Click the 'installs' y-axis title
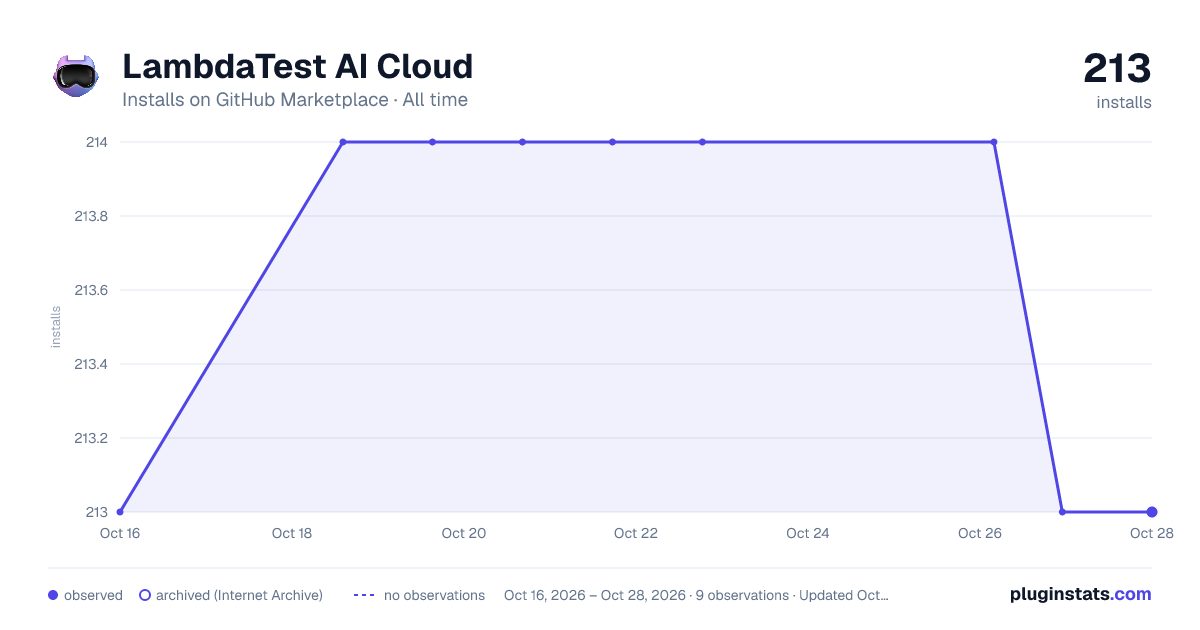The height and width of the screenshot is (630, 1200). tap(56, 327)
